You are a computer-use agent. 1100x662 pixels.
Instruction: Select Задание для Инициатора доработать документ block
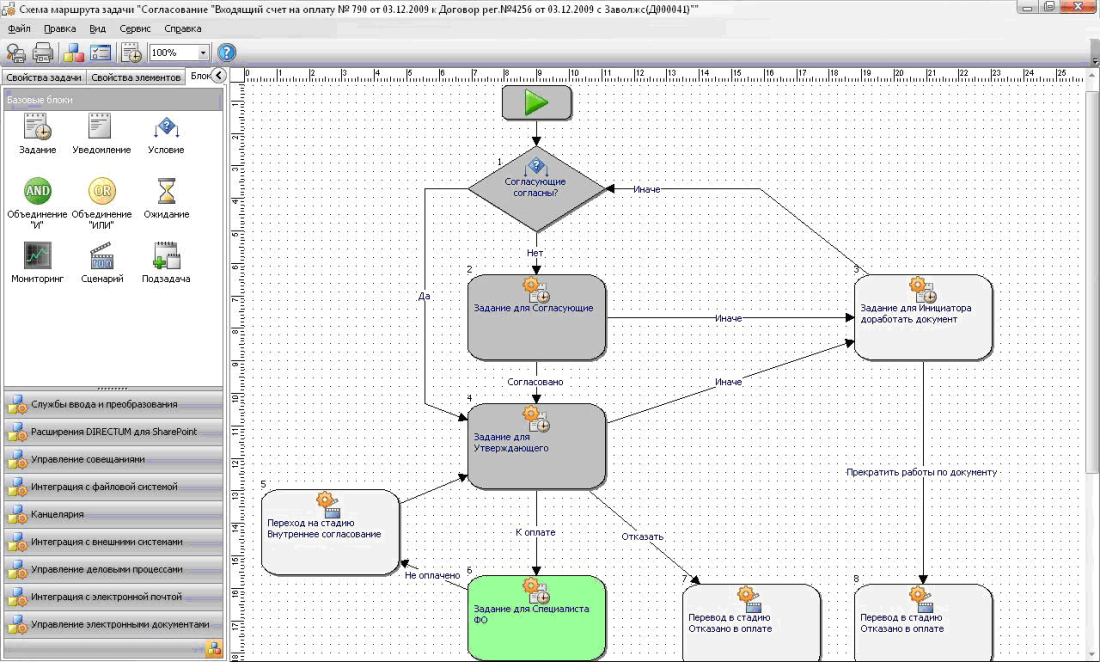(x=923, y=317)
